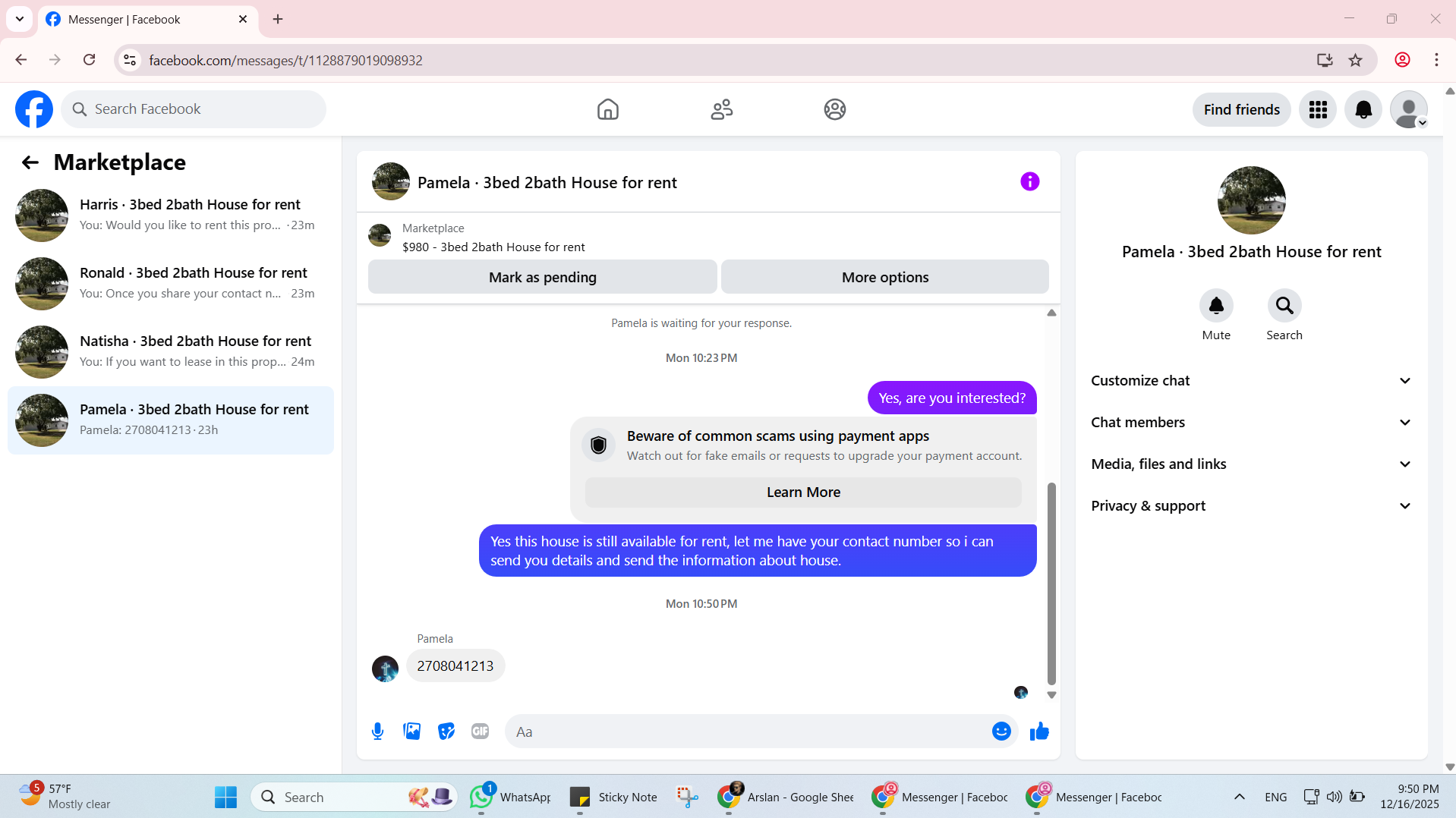Image resolution: width=1456 pixels, height=818 pixels.
Task: Open the Friends icon in top navigation
Action: (722, 109)
